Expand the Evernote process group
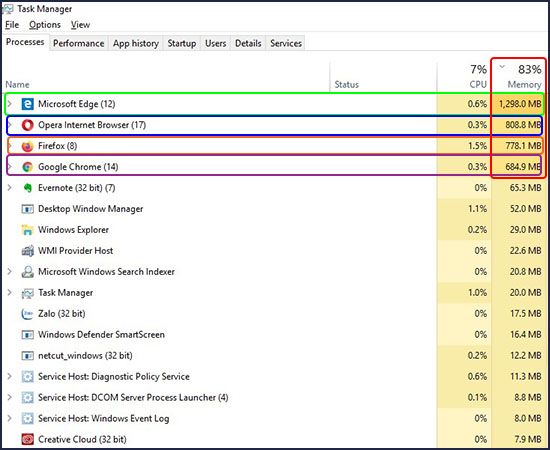550x450 pixels. click(x=10, y=188)
